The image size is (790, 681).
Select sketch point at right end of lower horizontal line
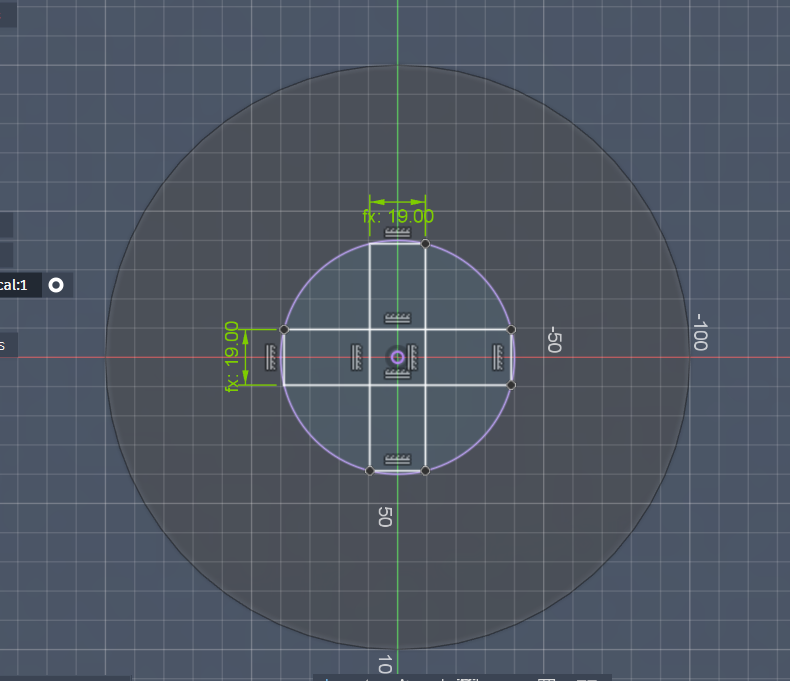tap(511, 385)
